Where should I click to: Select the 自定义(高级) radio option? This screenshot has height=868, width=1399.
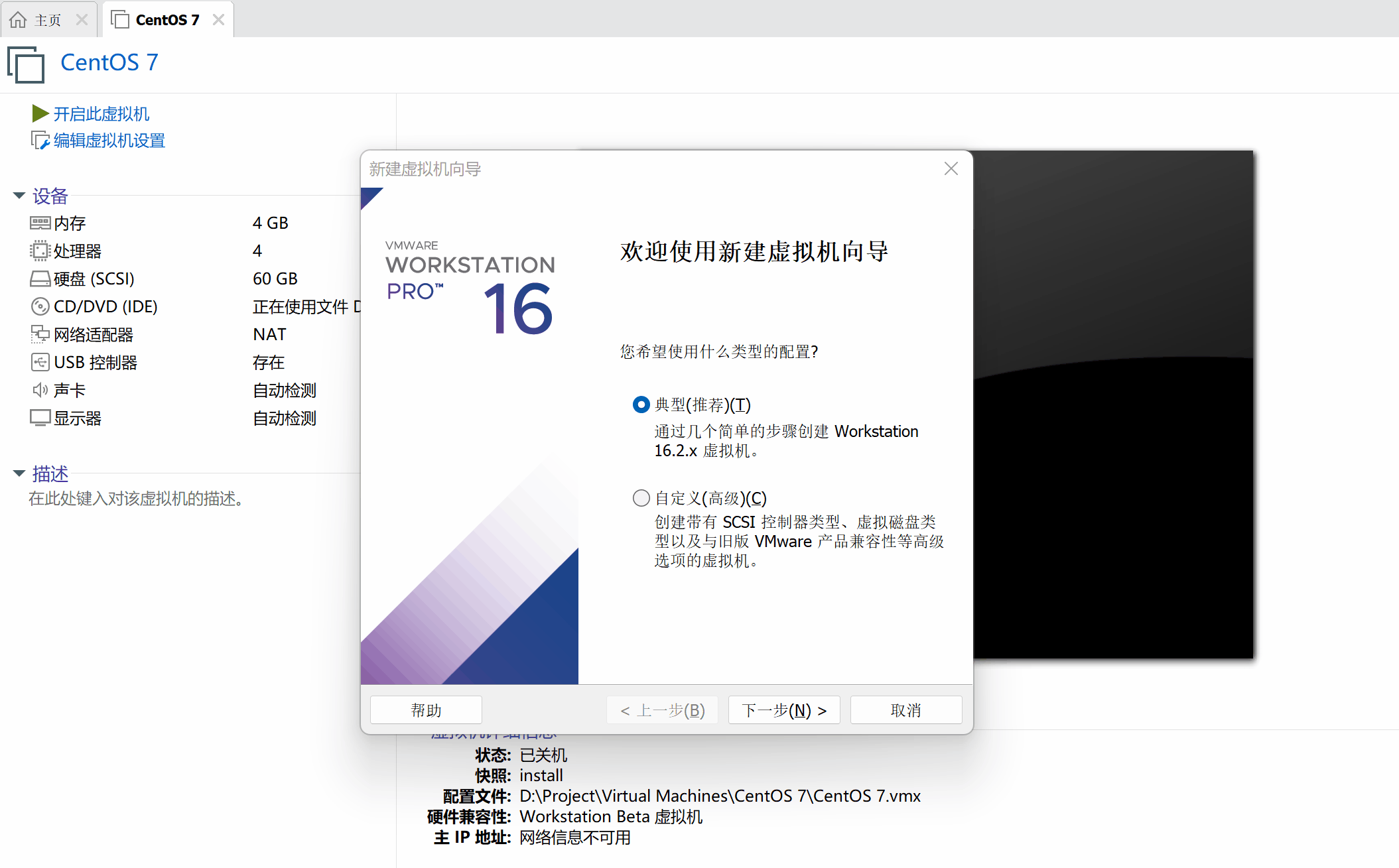point(641,498)
